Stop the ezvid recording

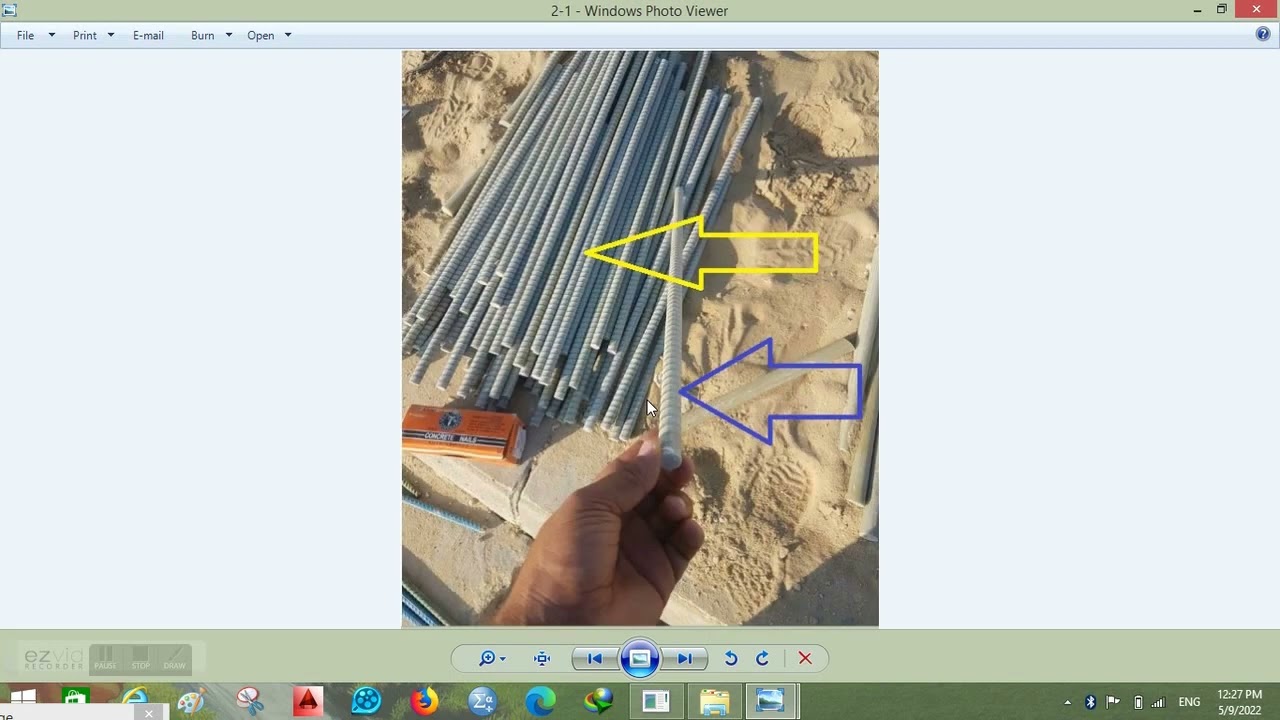pos(140,658)
